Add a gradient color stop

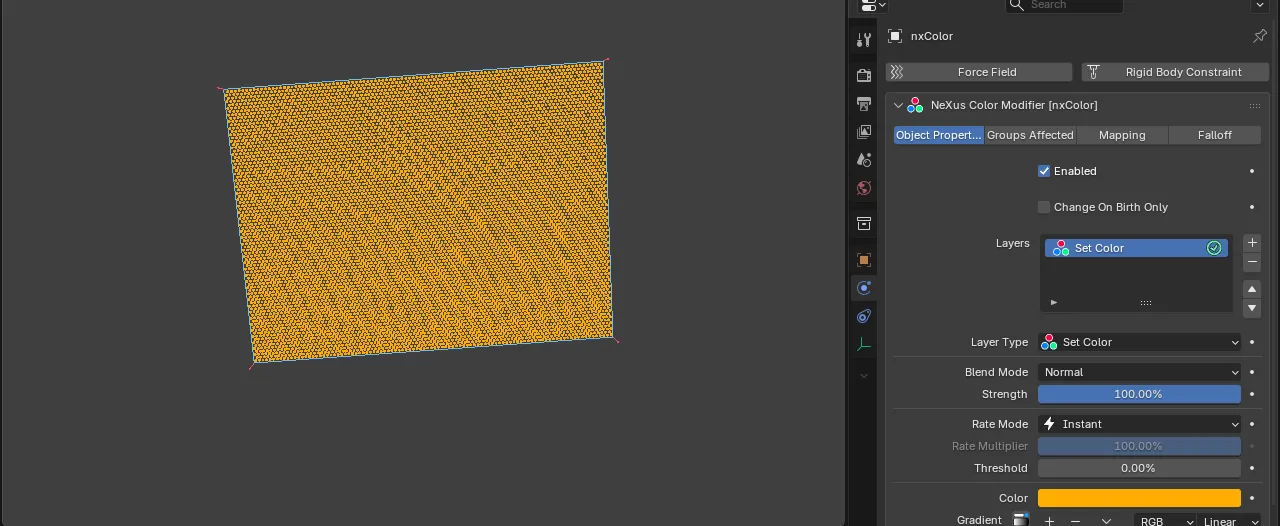click(1049, 521)
